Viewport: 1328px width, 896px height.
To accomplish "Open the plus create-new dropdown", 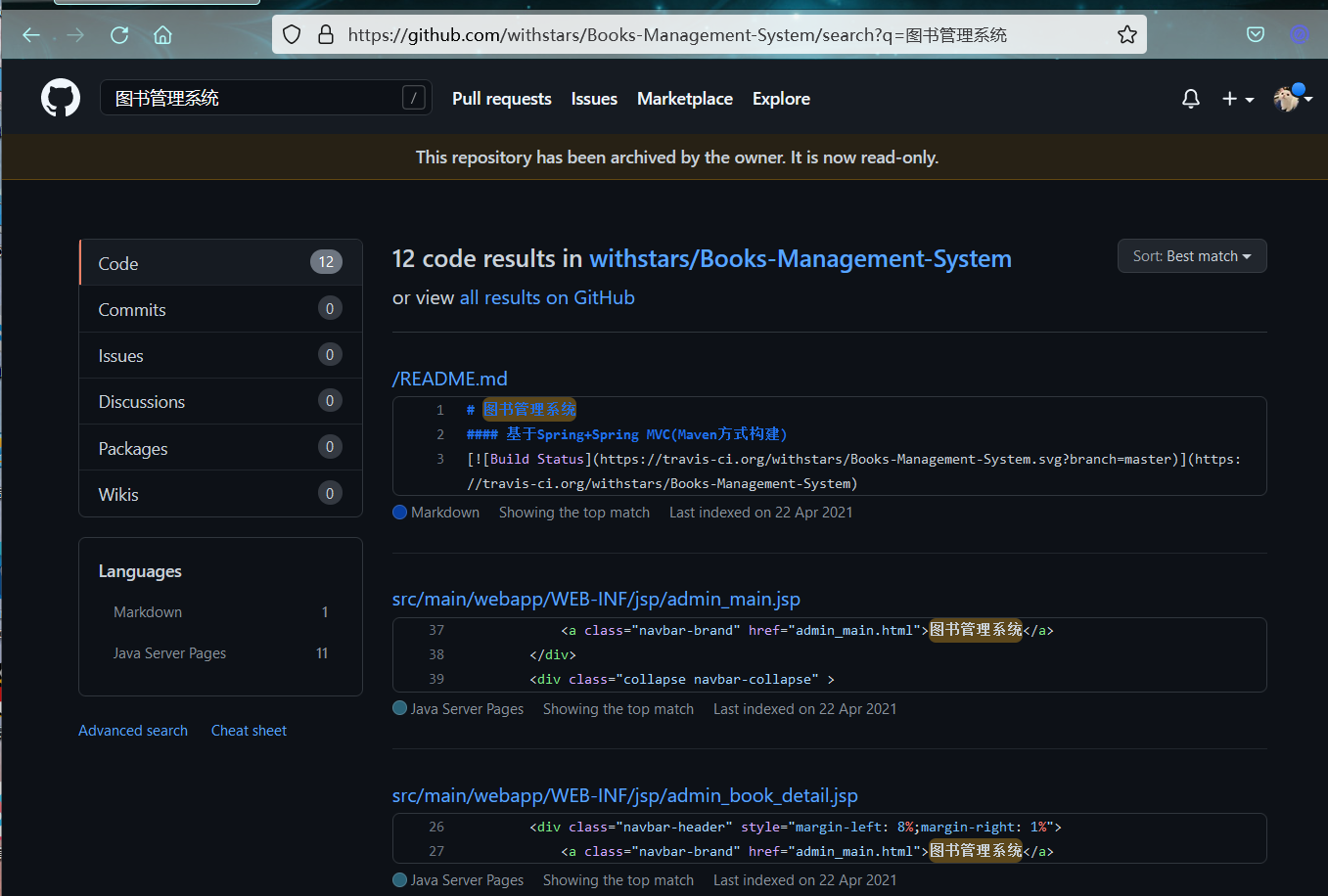I will [1238, 99].
